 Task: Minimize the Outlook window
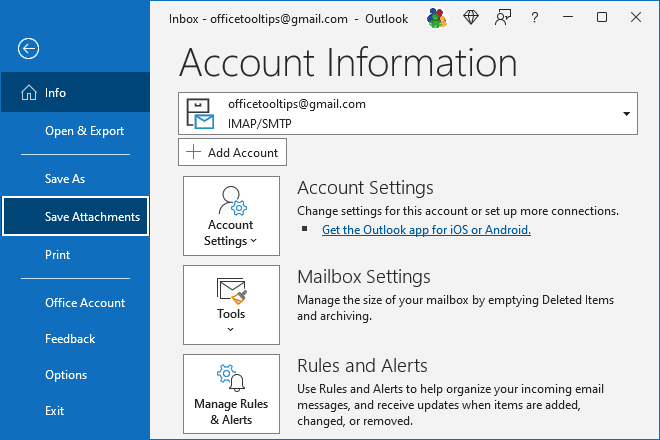568,17
